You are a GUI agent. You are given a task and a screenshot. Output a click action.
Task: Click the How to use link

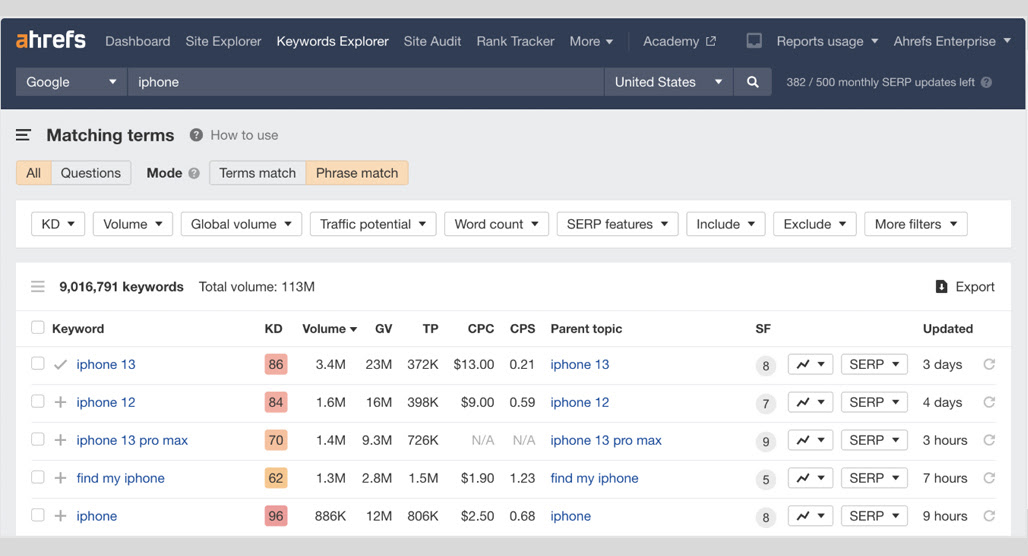tap(244, 135)
